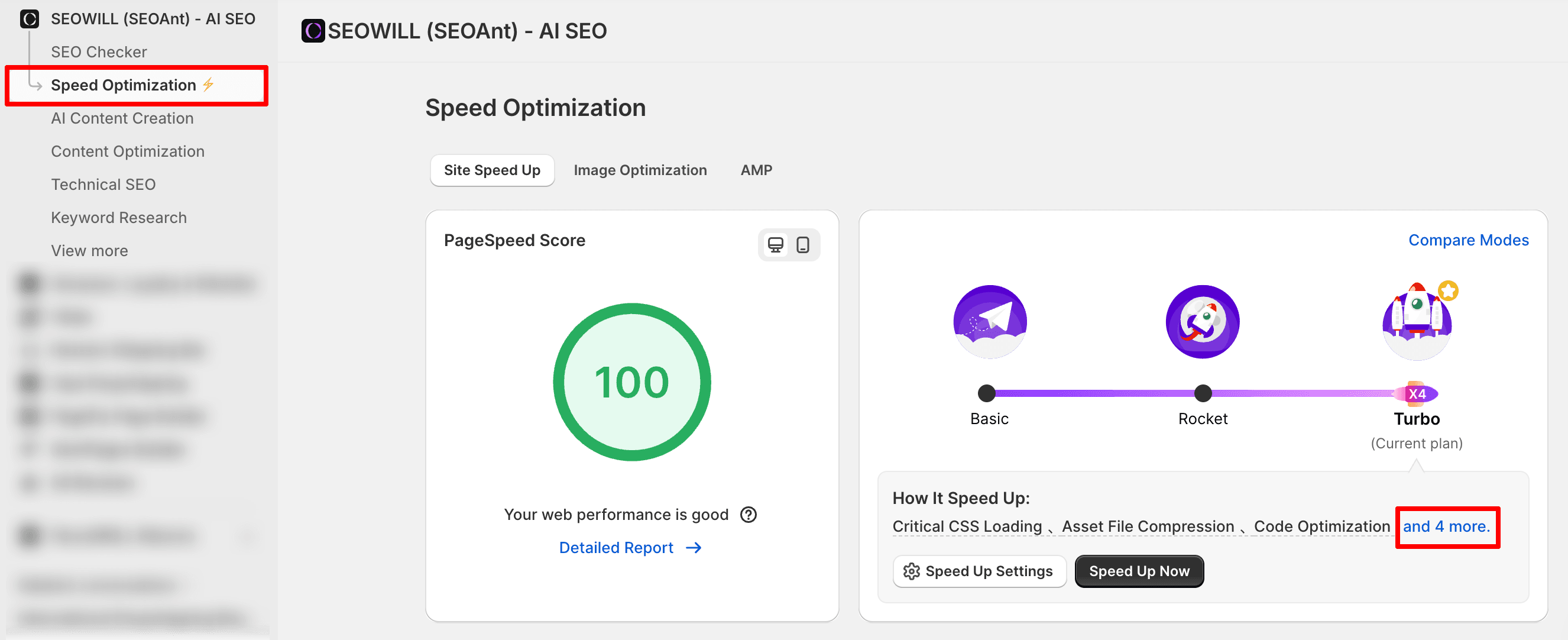Click the SEOWILL logo in page header

pos(313,30)
